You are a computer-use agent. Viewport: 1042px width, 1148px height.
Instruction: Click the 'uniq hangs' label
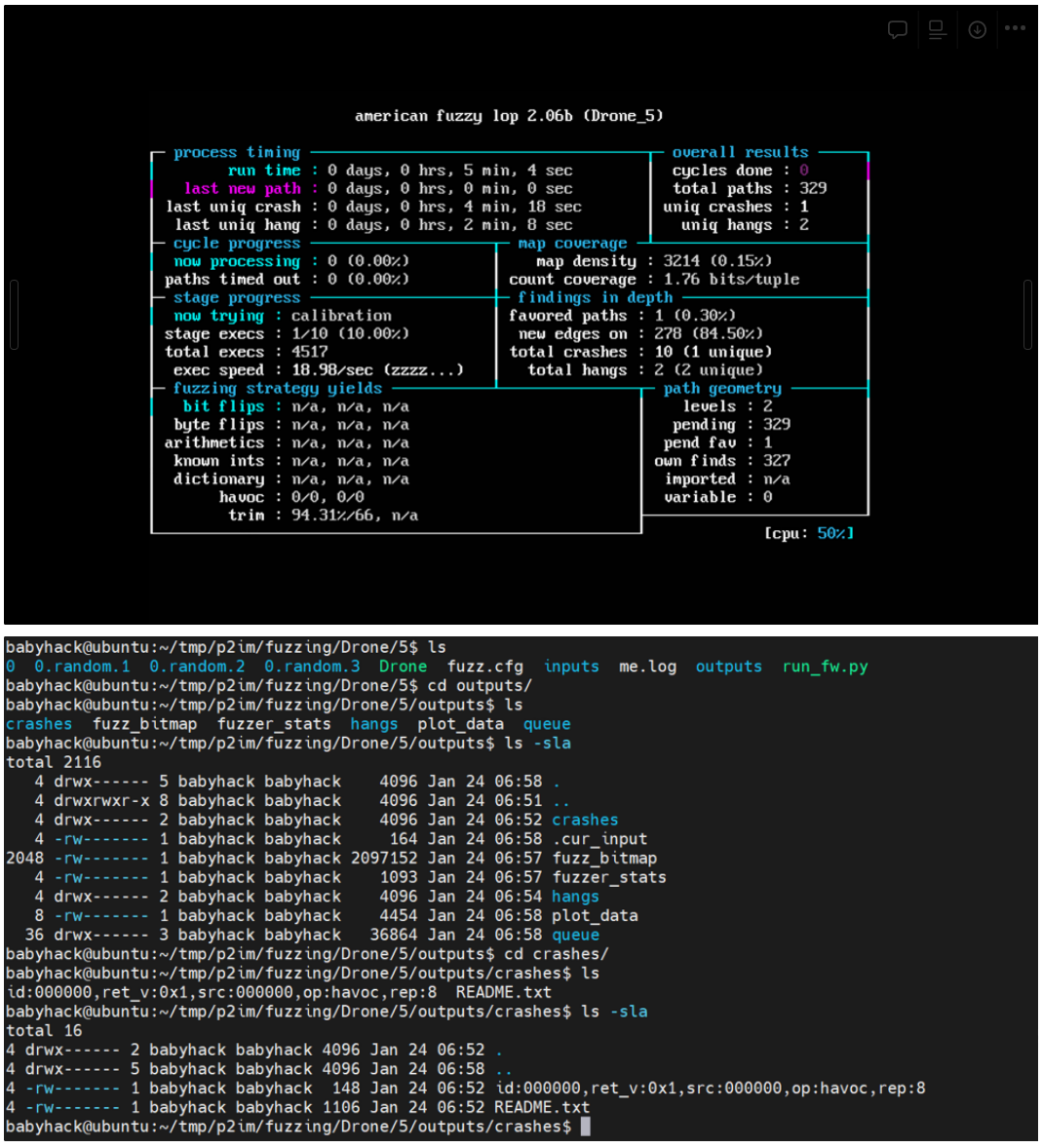pos(726,225)
